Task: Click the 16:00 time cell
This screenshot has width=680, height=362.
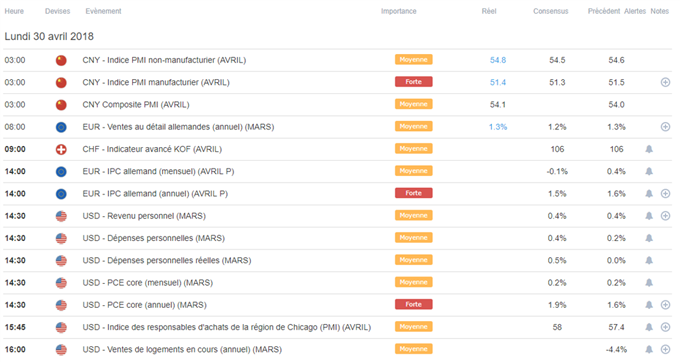Action: [15, 349]
